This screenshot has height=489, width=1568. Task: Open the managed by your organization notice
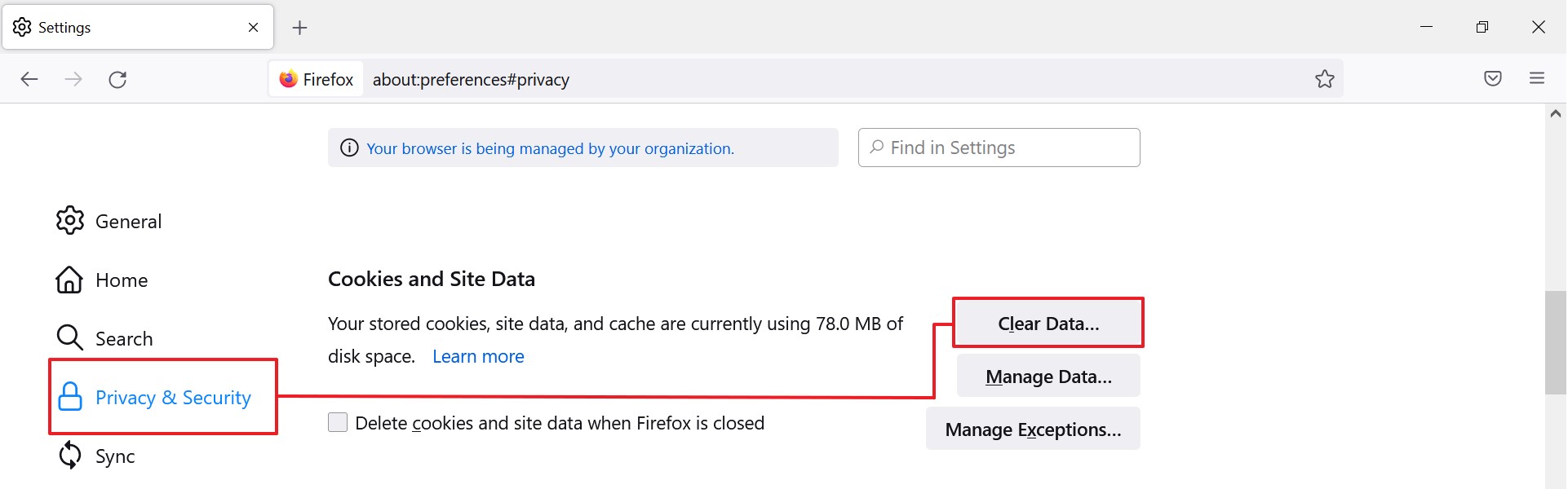pyautogui.click(x=550, y=148)
